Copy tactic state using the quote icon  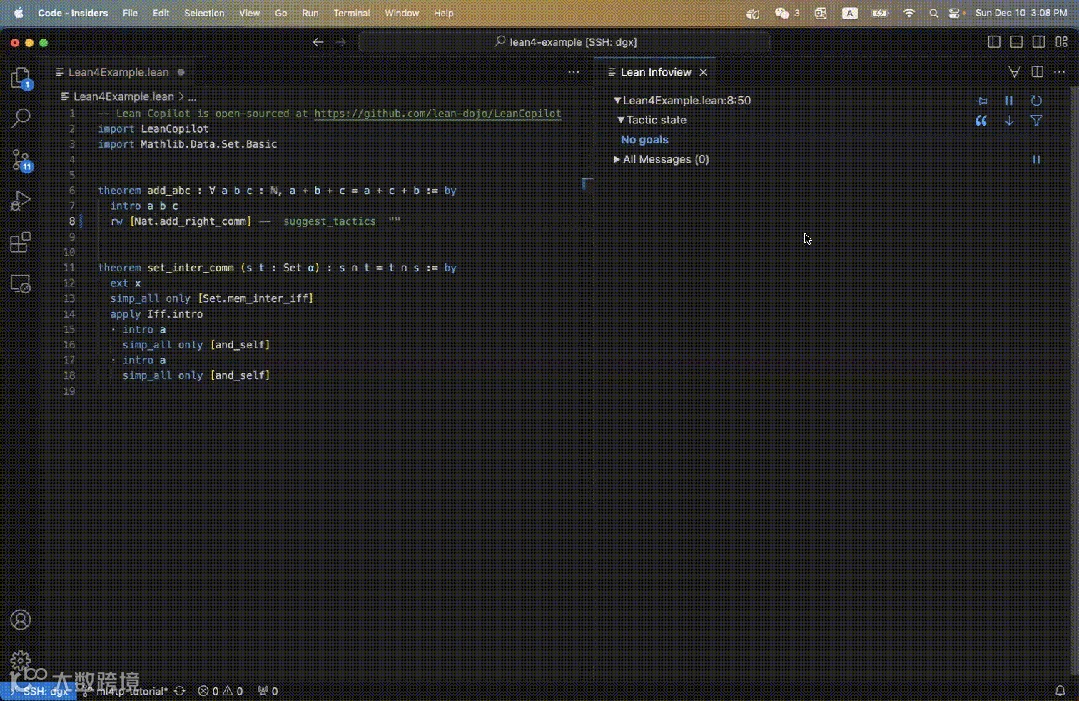coord(981,121)
